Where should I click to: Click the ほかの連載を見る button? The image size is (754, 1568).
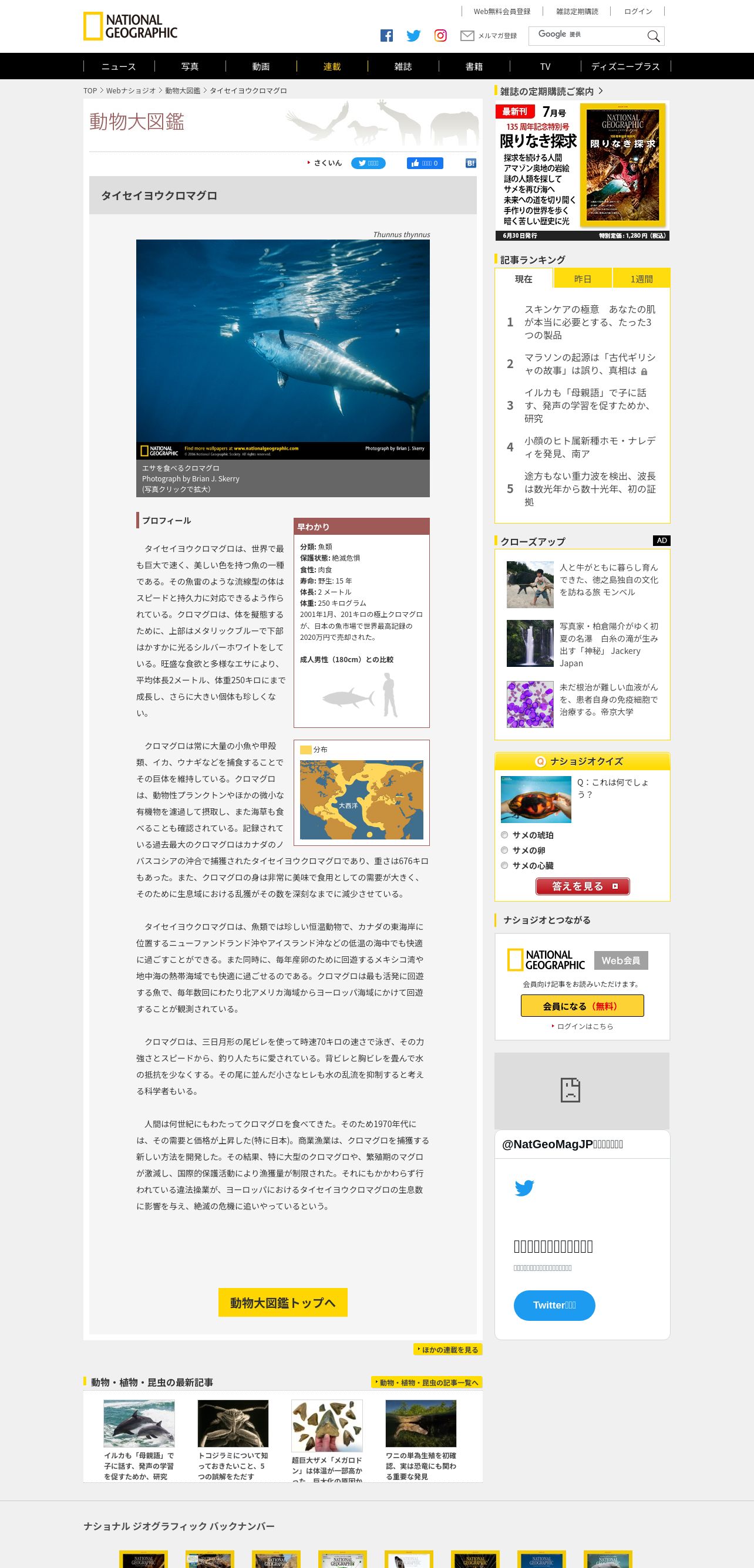(x=447, y=1350)
